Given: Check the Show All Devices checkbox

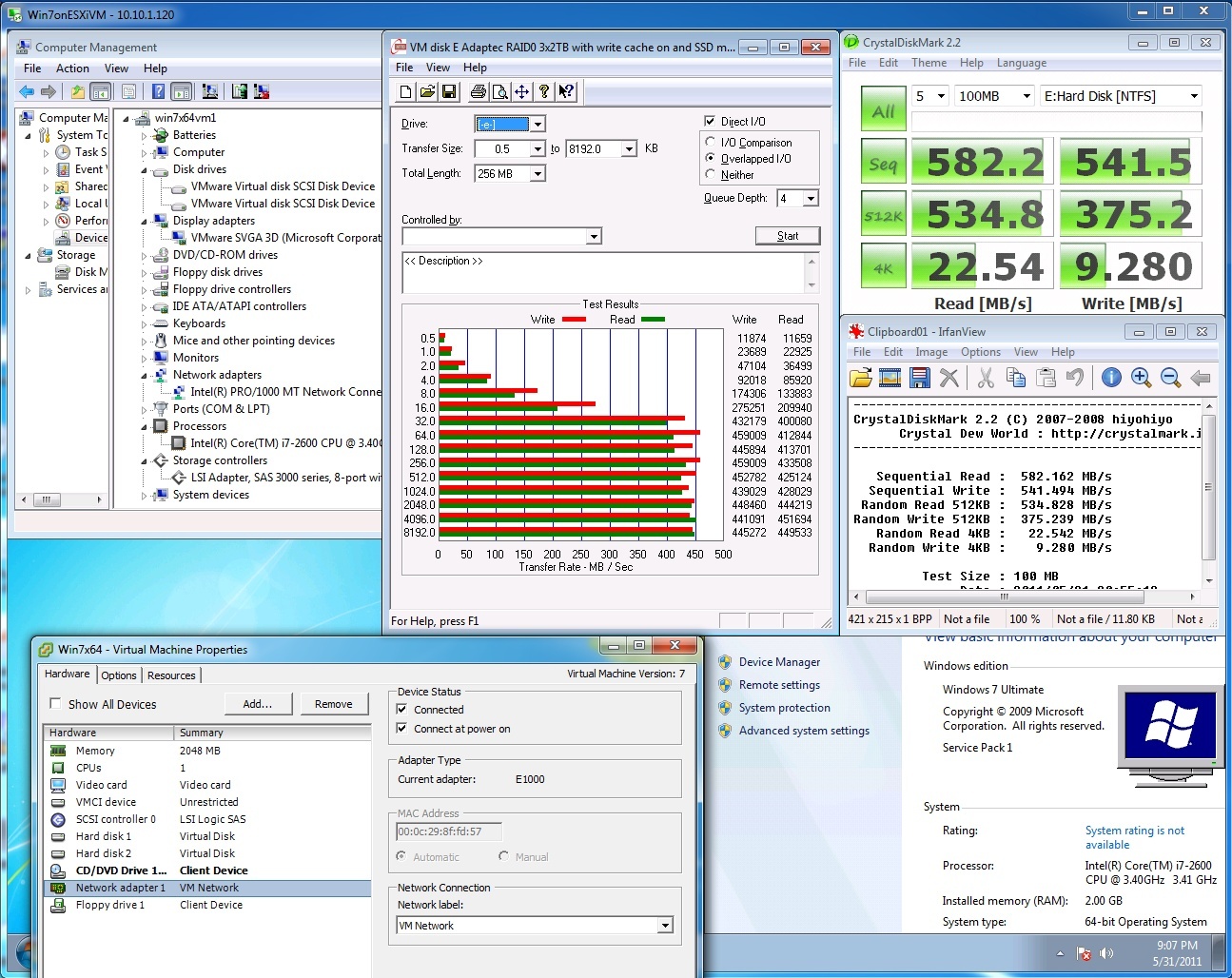Looking at the screenshot, I should [x=55, y=704].
